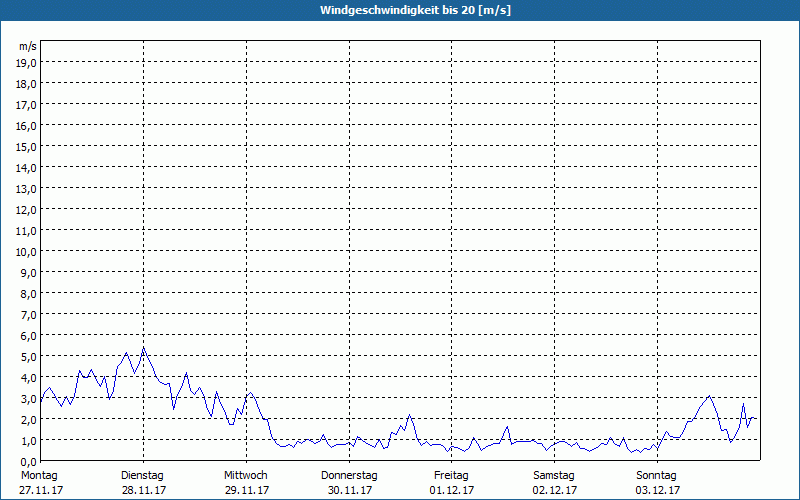The height and width of the screenshot is (500, 800).
Task: Click the 'Montag' day label
Action: 39,476
